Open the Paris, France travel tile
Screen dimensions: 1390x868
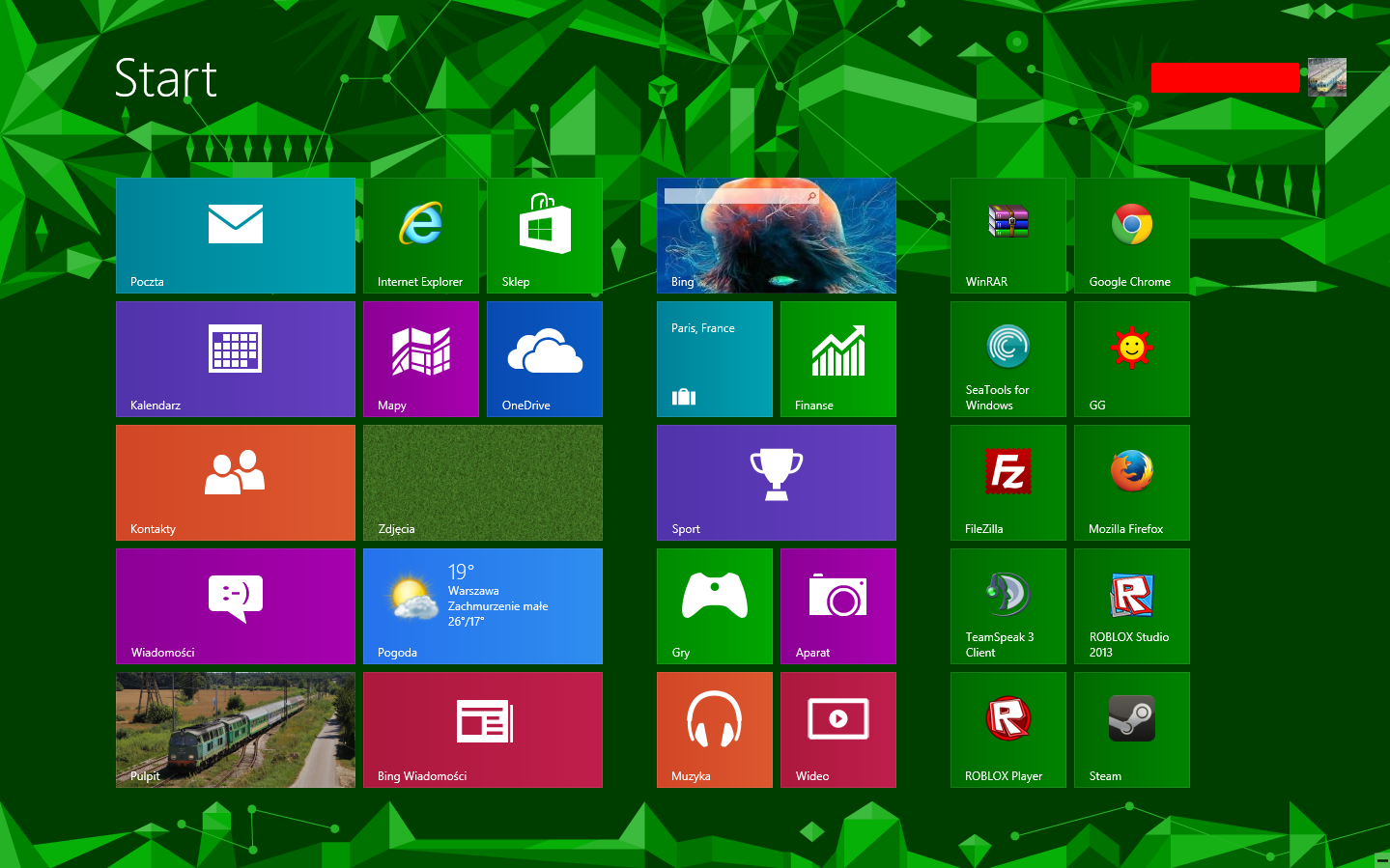pos(715,359)
